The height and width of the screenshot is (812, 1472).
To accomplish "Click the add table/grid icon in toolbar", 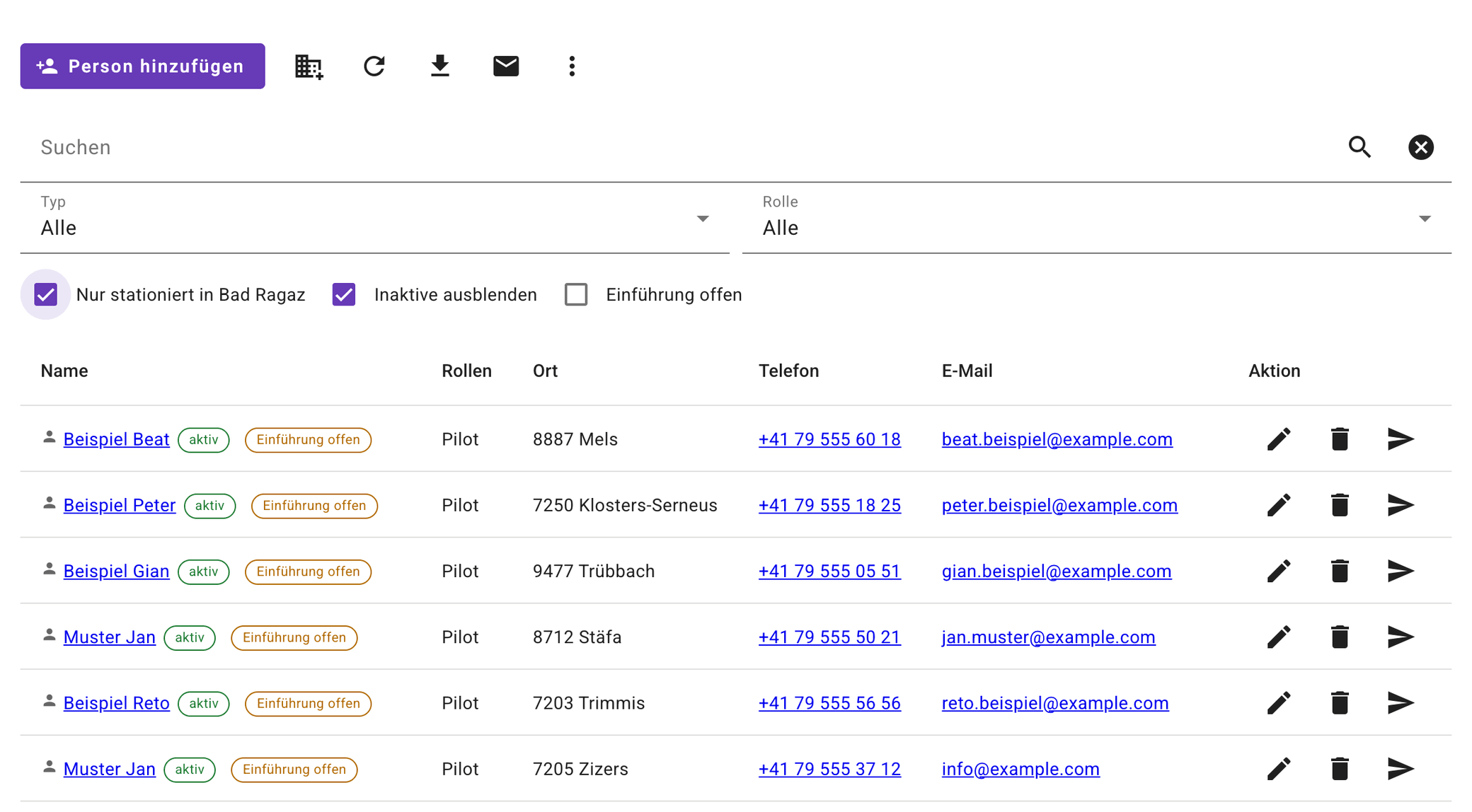I will [x=309, y=66].
